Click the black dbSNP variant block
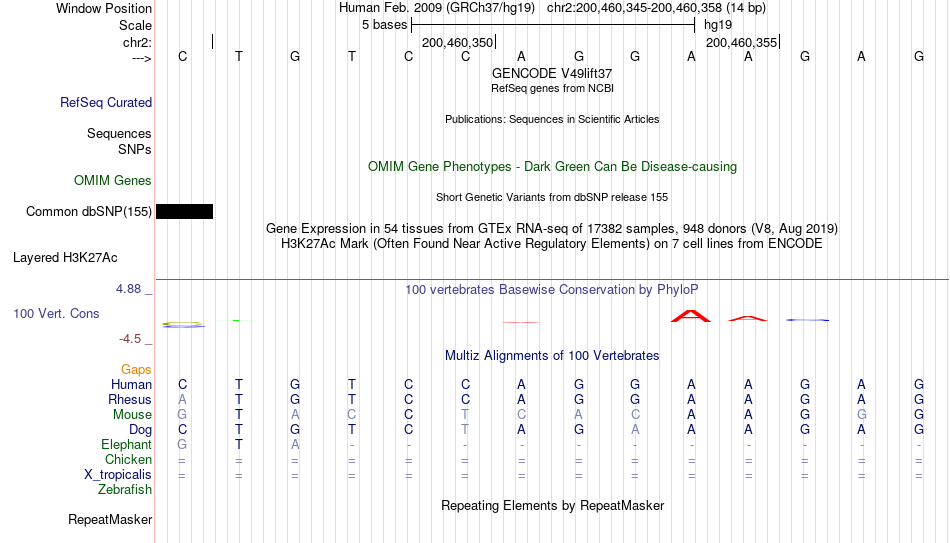Screen dimensions: 950x543 pos(184,212)
